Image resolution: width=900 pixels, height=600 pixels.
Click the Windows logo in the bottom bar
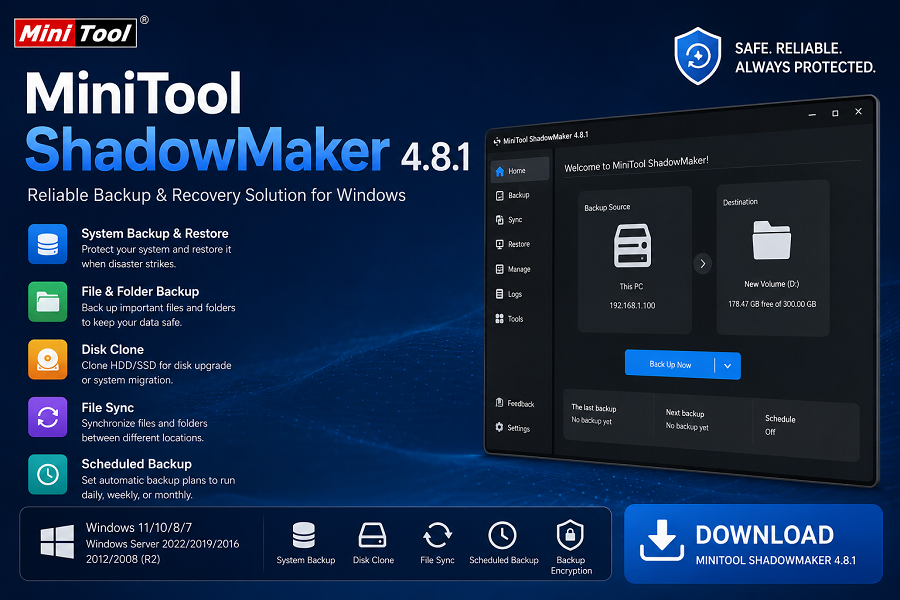tap(57, 541)
